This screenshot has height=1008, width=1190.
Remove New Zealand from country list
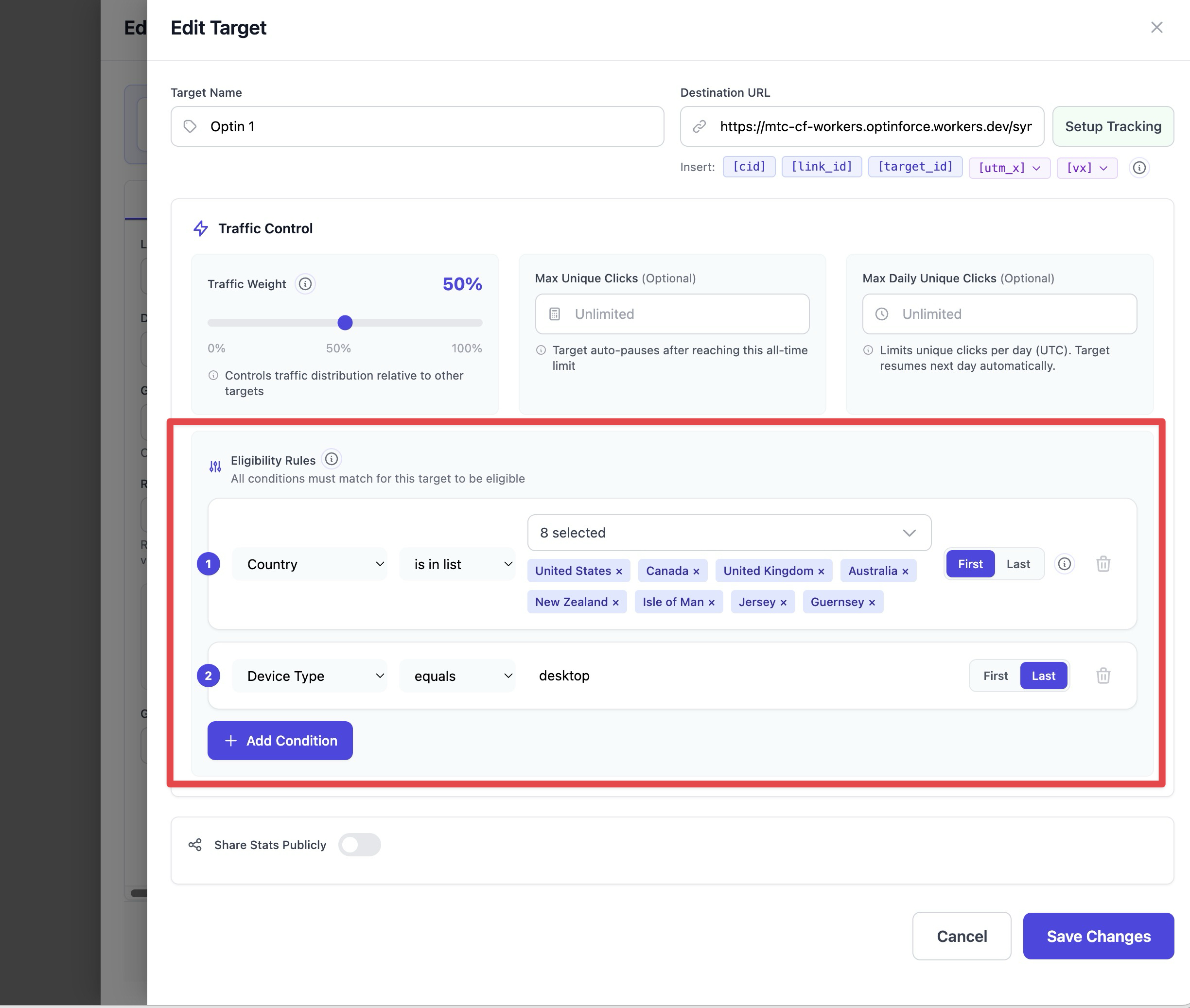[x=615, y=602]
